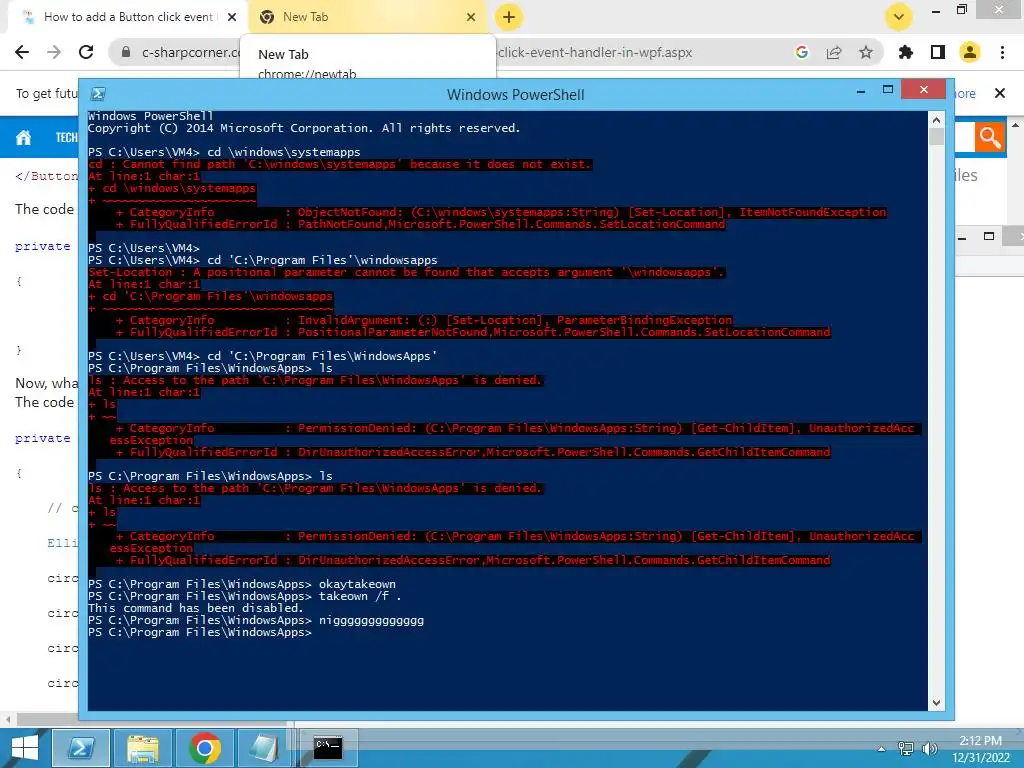The width and height of the screenshot is (1024, 768).
Task: Click the 'takeown /f .' command line
Action: 245,596
